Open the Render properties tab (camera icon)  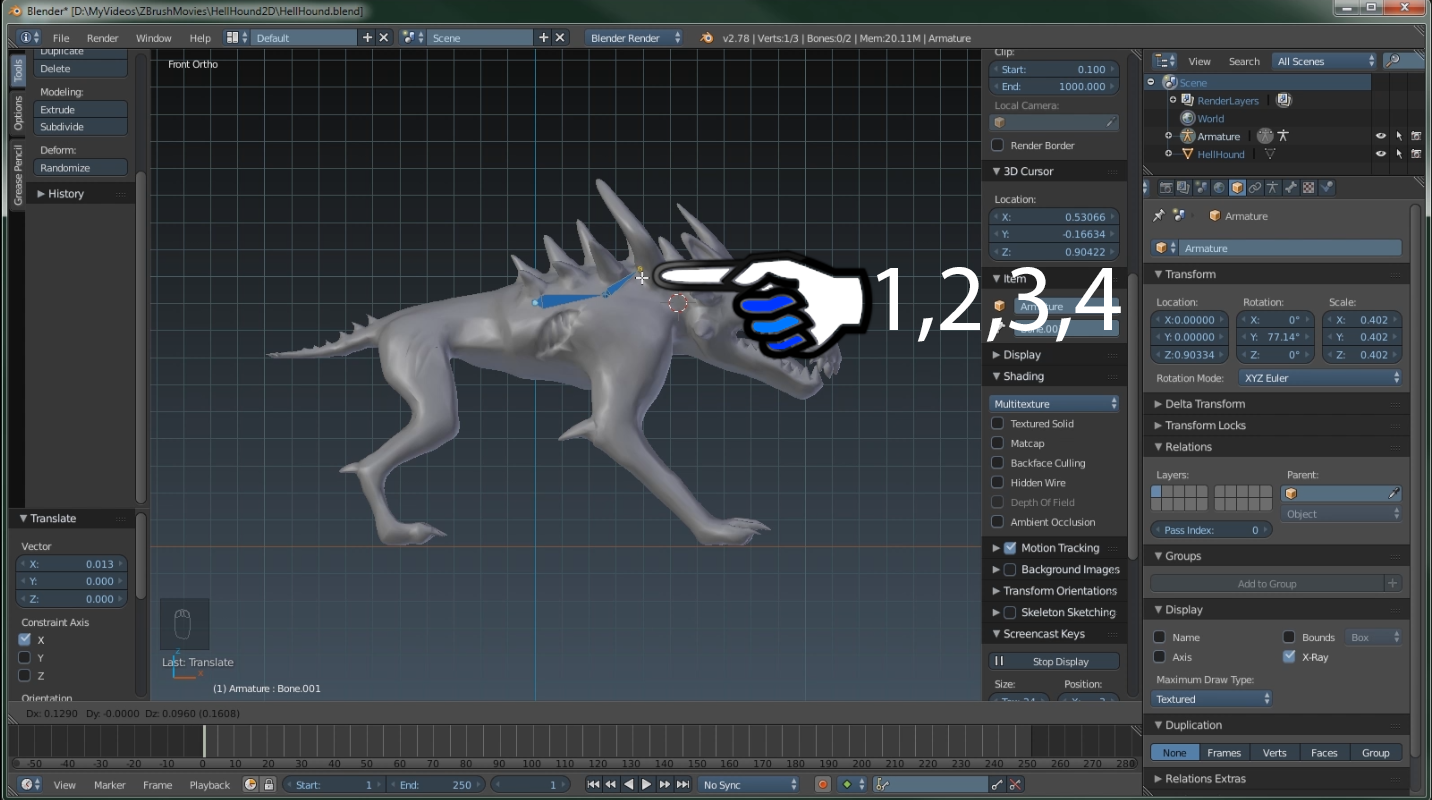tap(1166, 188)
